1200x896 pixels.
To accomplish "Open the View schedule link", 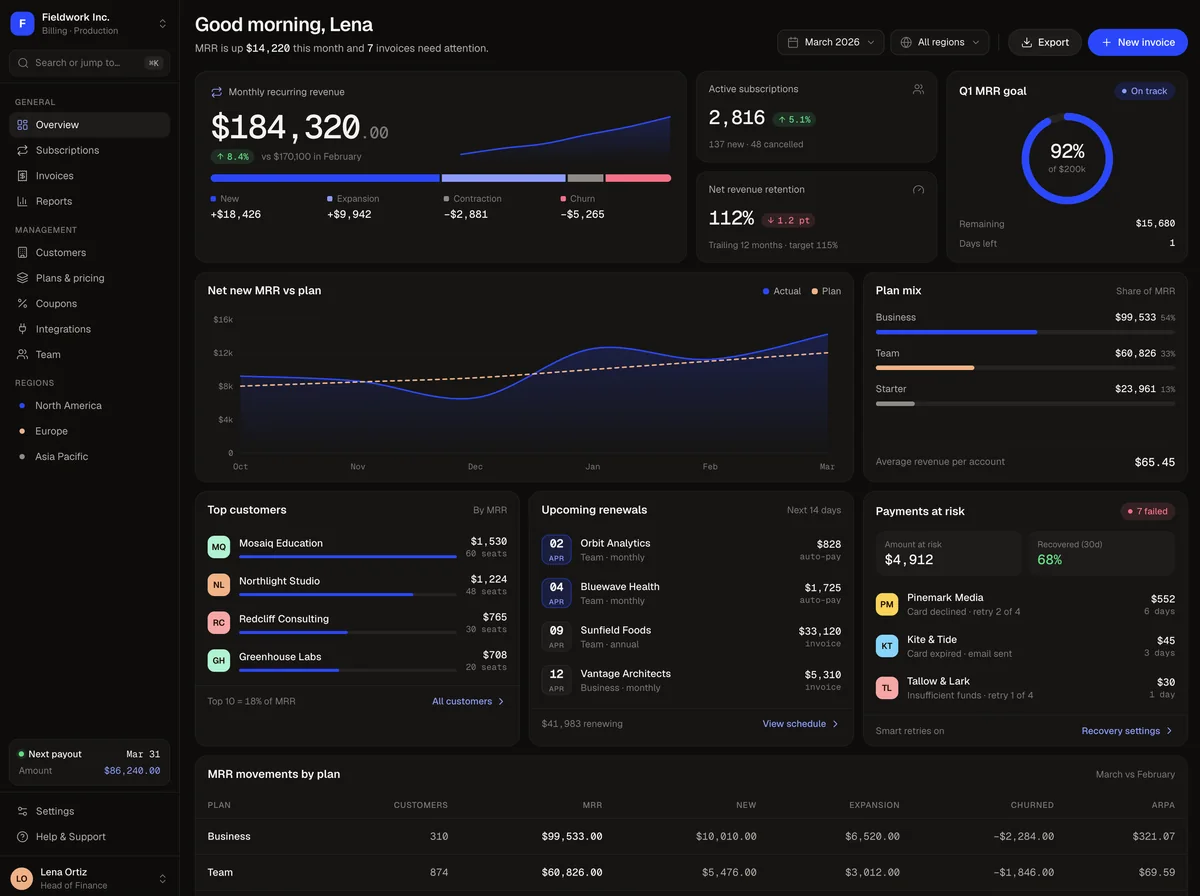I will [801, 724].
